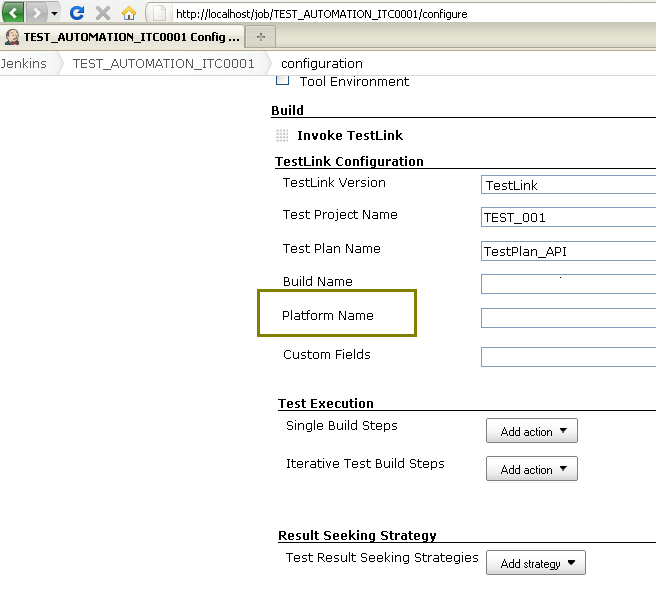Reload the page with the refresh icon
Image resolution: width=656 pixels, height=607 pixels.
[x=77, y=14]
